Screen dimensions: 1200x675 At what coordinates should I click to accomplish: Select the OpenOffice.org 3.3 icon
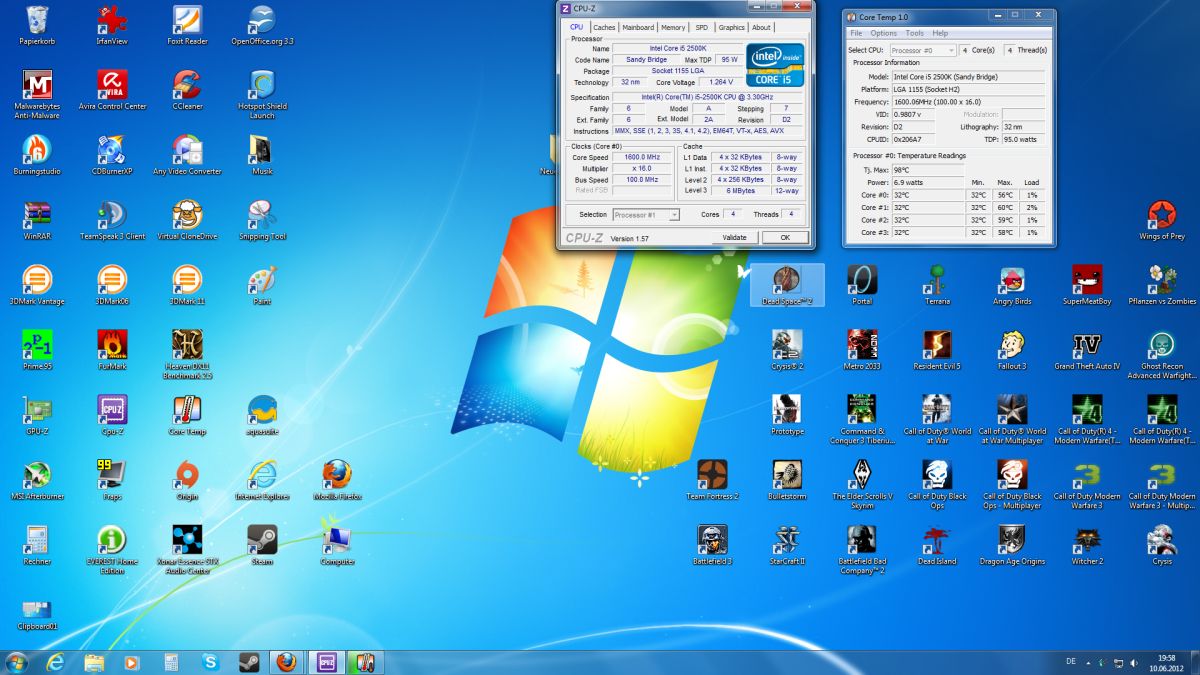tap(262, 25)
